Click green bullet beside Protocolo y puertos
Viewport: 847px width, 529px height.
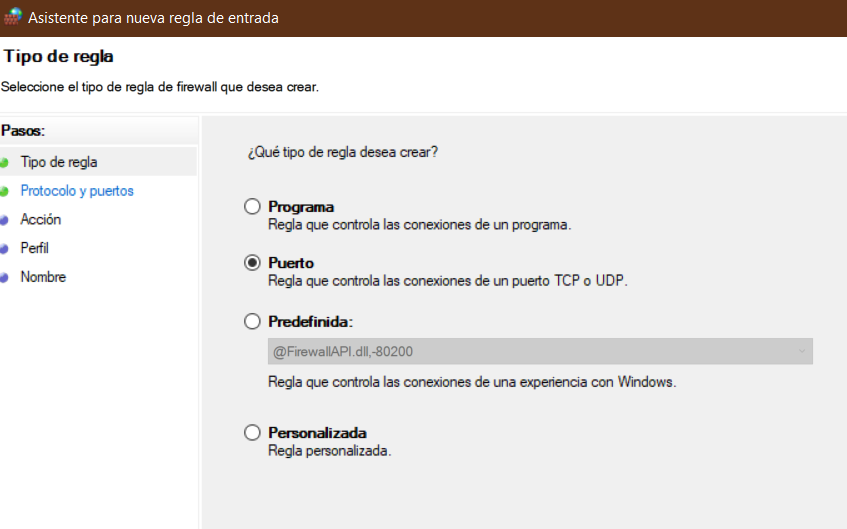(4, 191)
